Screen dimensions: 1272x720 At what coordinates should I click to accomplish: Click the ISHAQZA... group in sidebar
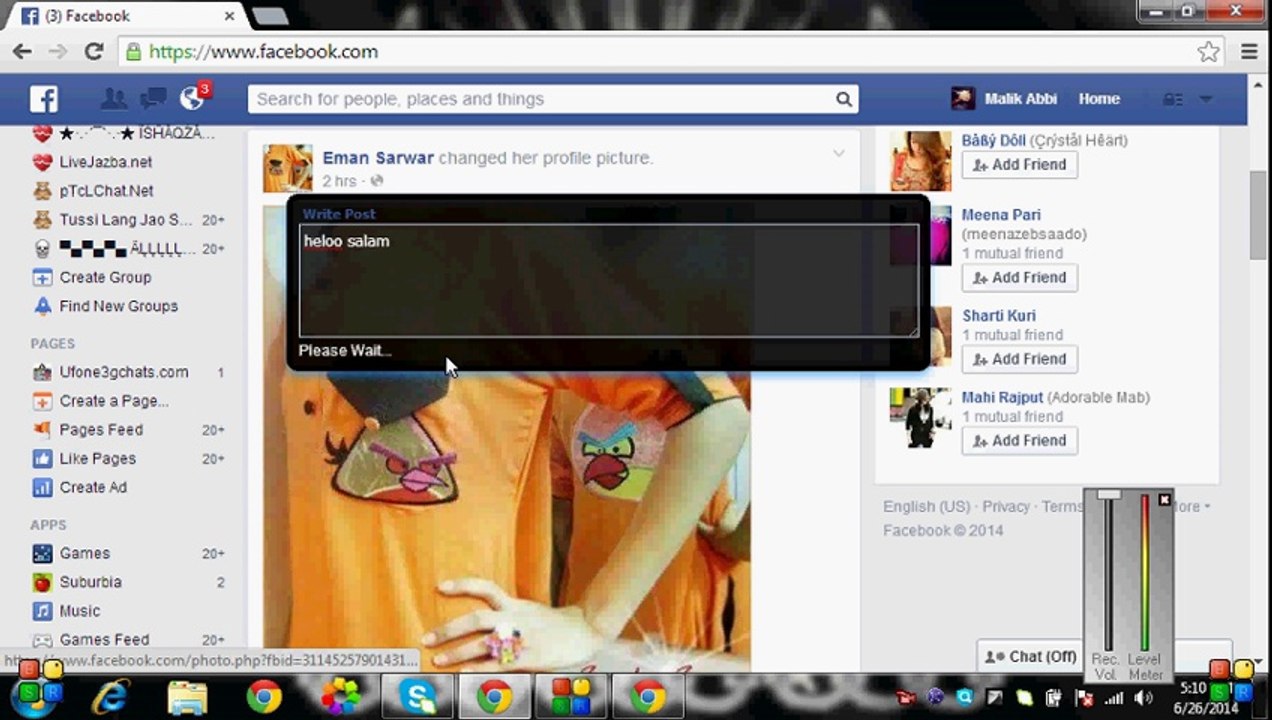click(137, 134)
